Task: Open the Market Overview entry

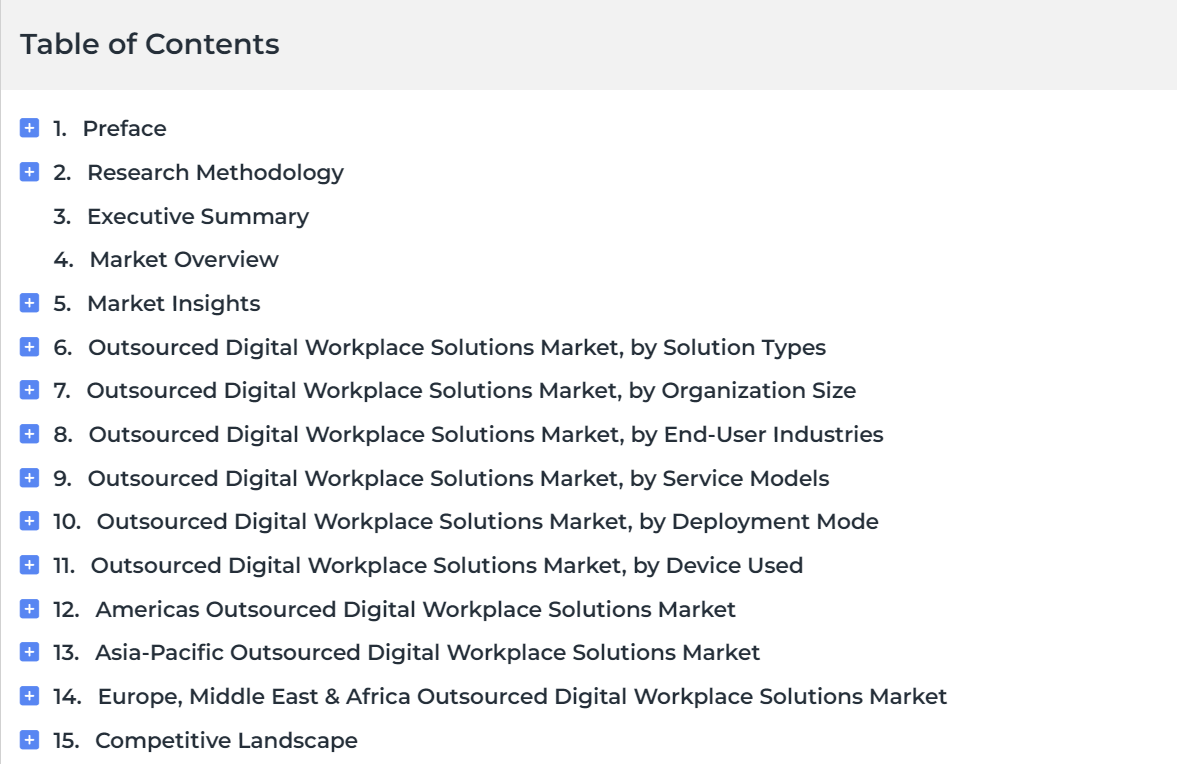Action: point(184,260)
